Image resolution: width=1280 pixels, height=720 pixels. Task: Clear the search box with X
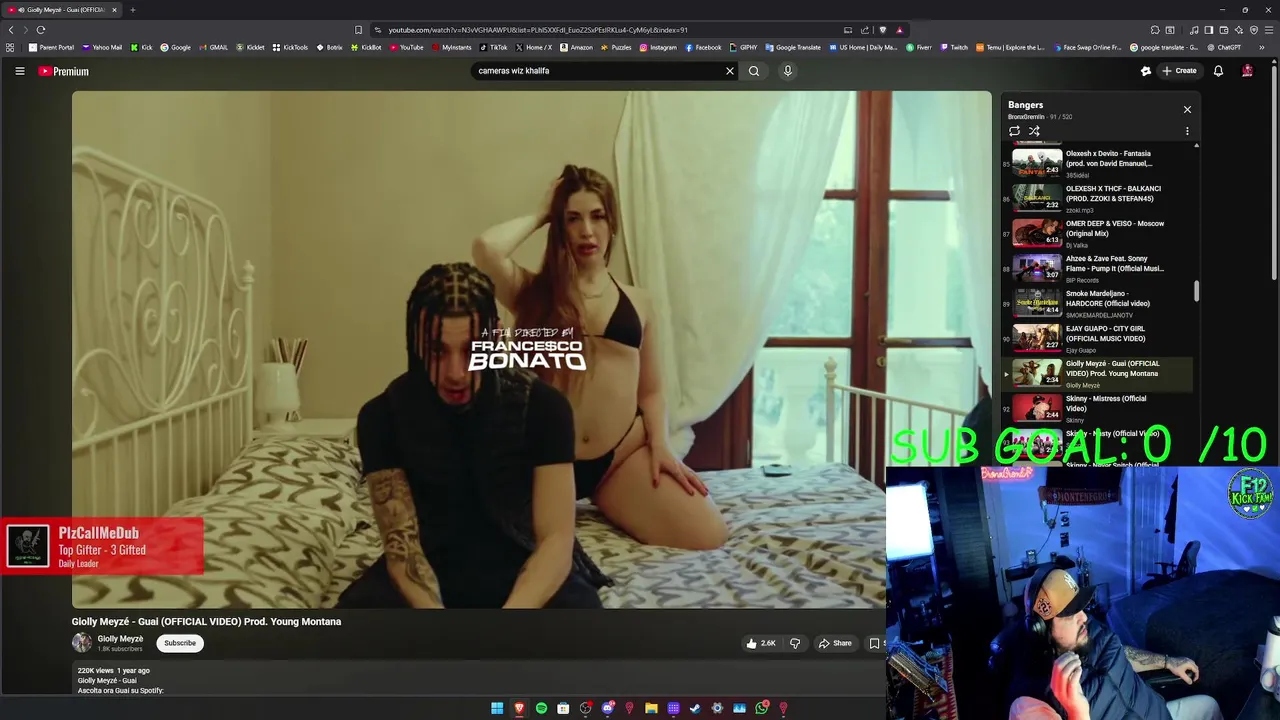(730, 71)
